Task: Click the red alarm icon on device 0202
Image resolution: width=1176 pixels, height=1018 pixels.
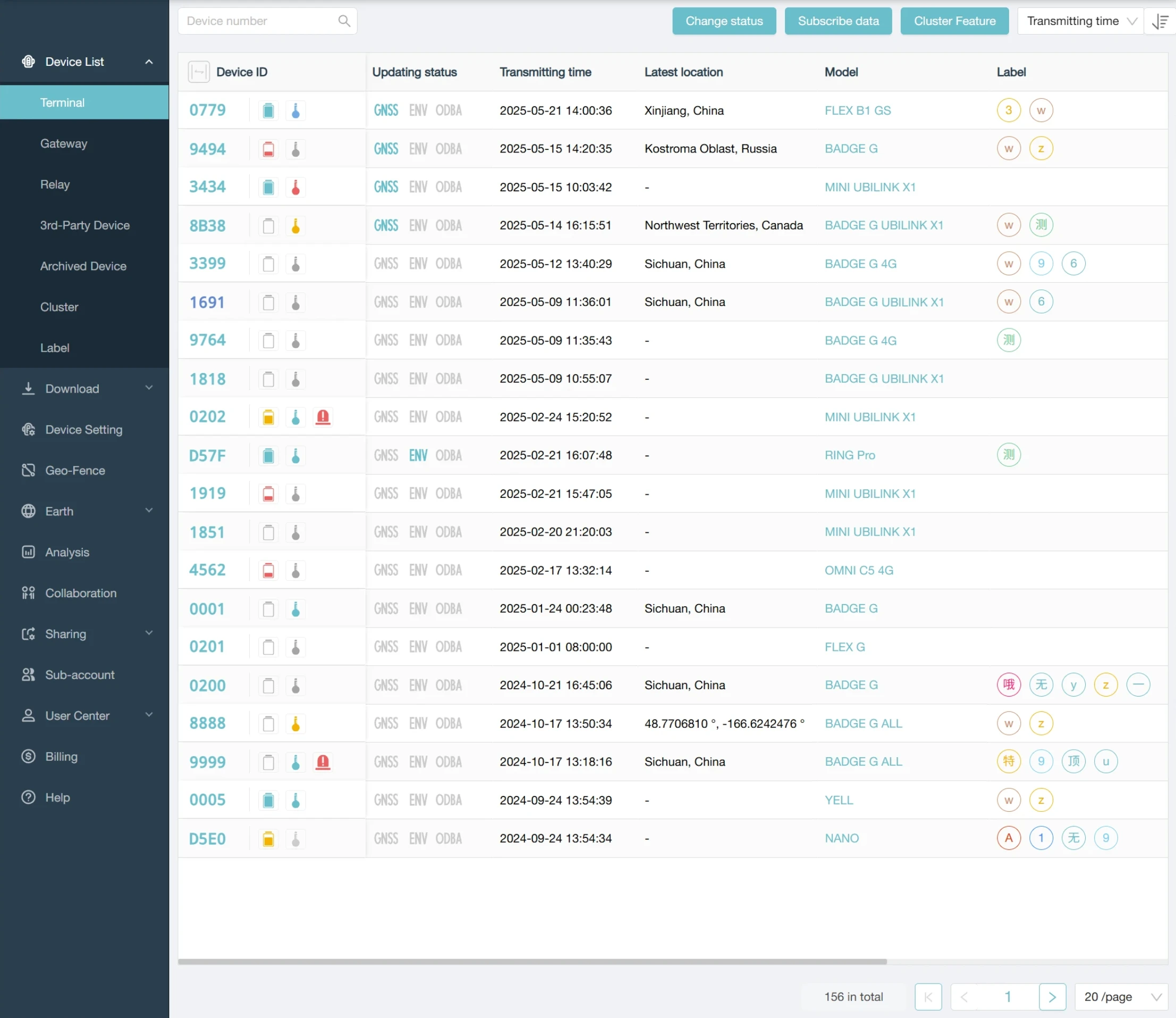Action: 323,417
